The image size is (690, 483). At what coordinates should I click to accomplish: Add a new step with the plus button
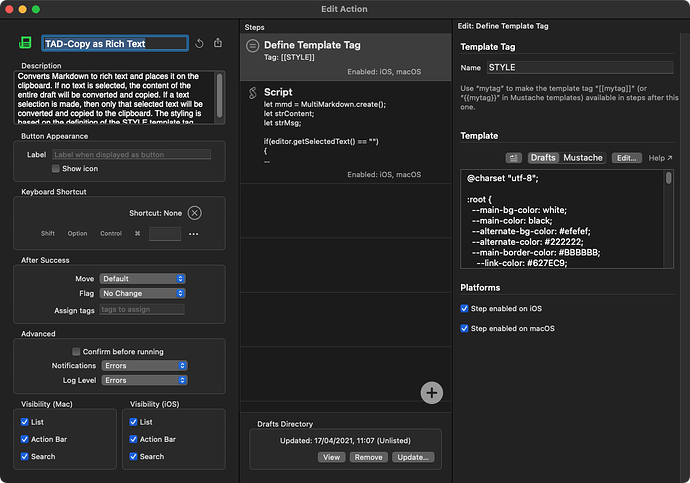[x=432, y=392]
